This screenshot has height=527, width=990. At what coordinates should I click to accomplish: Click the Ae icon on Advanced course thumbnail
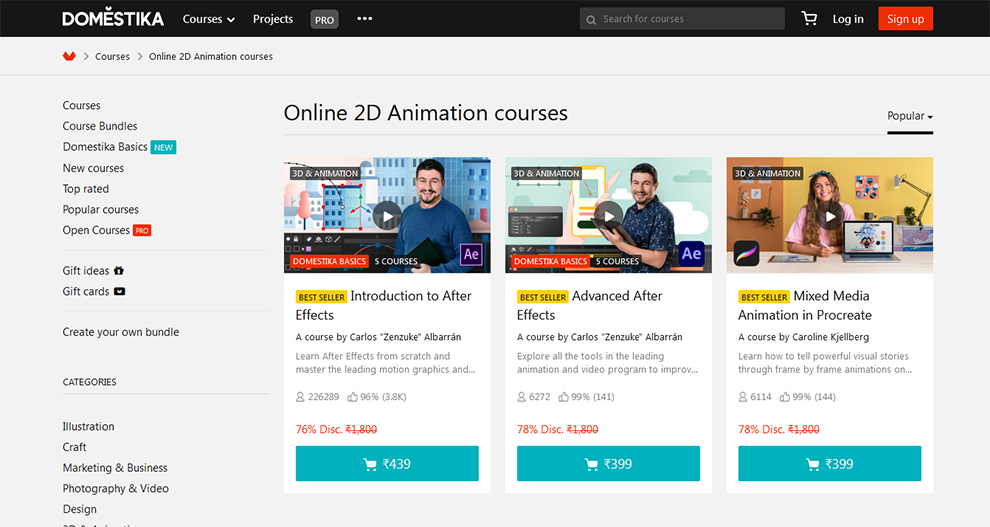pyautogui.click(x=691, y=253)
